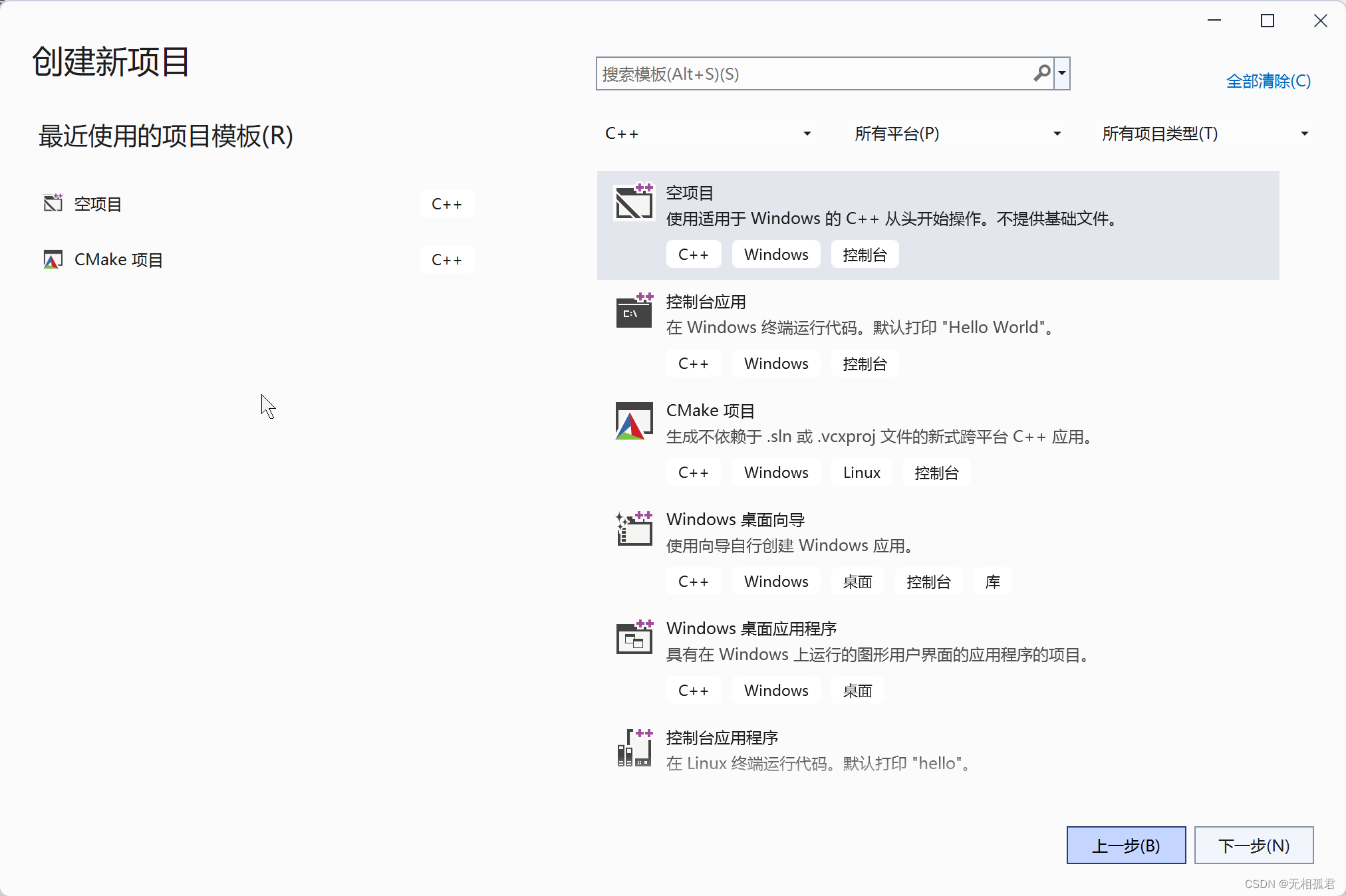The height and width of the screenshot is (896, 1346).
Task: Click the CMake project icon in template list
Action: pyautogui.click(x=634, y=421)
